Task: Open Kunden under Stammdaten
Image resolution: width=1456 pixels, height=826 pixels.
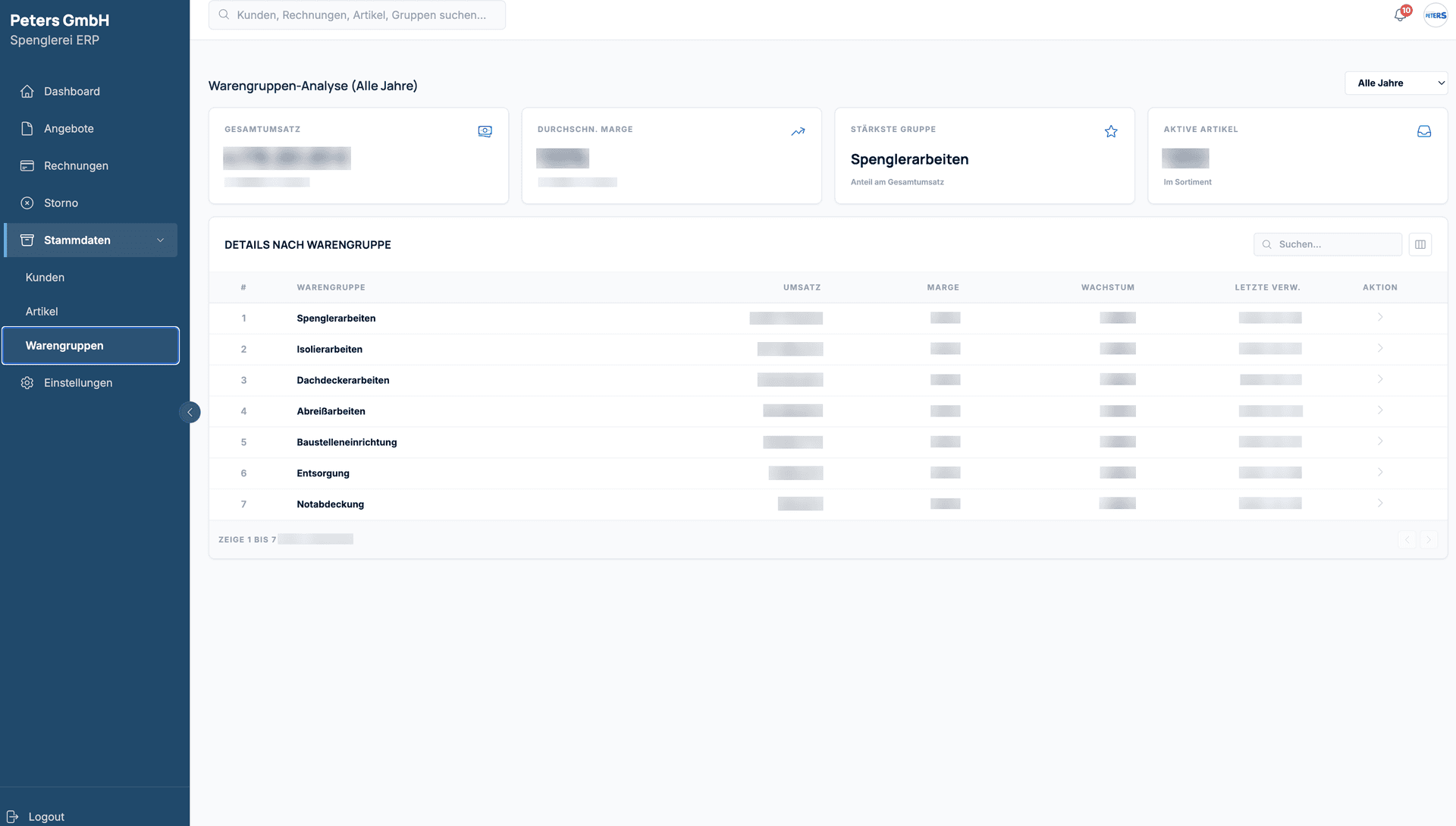Action: (x=90, y=277)
